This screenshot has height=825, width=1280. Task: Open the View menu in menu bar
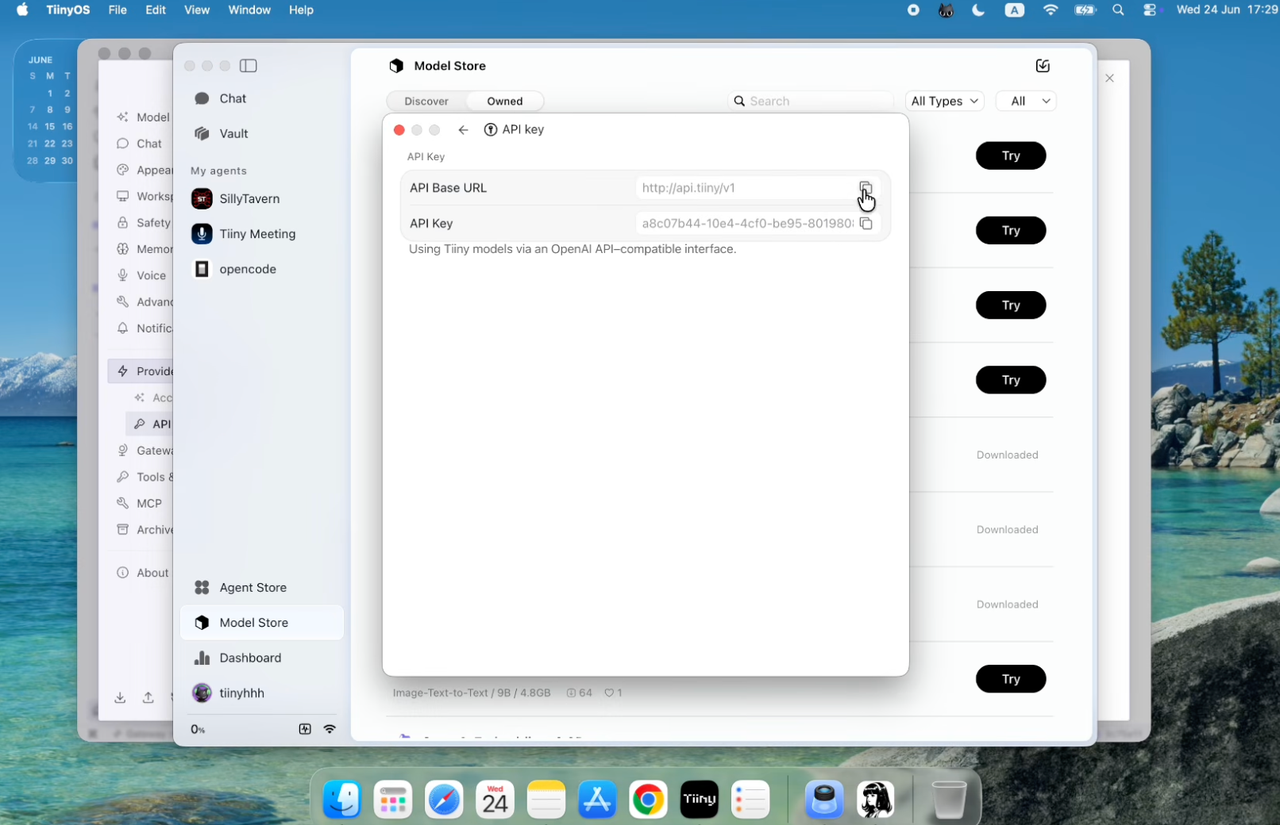(197, 10)
